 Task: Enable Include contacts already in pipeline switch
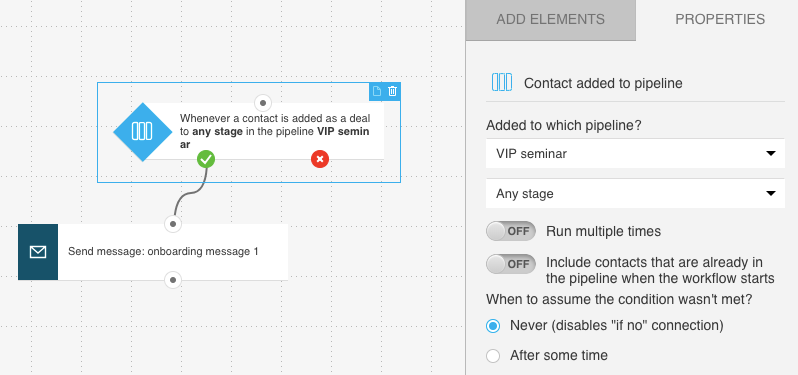[511, 264]
